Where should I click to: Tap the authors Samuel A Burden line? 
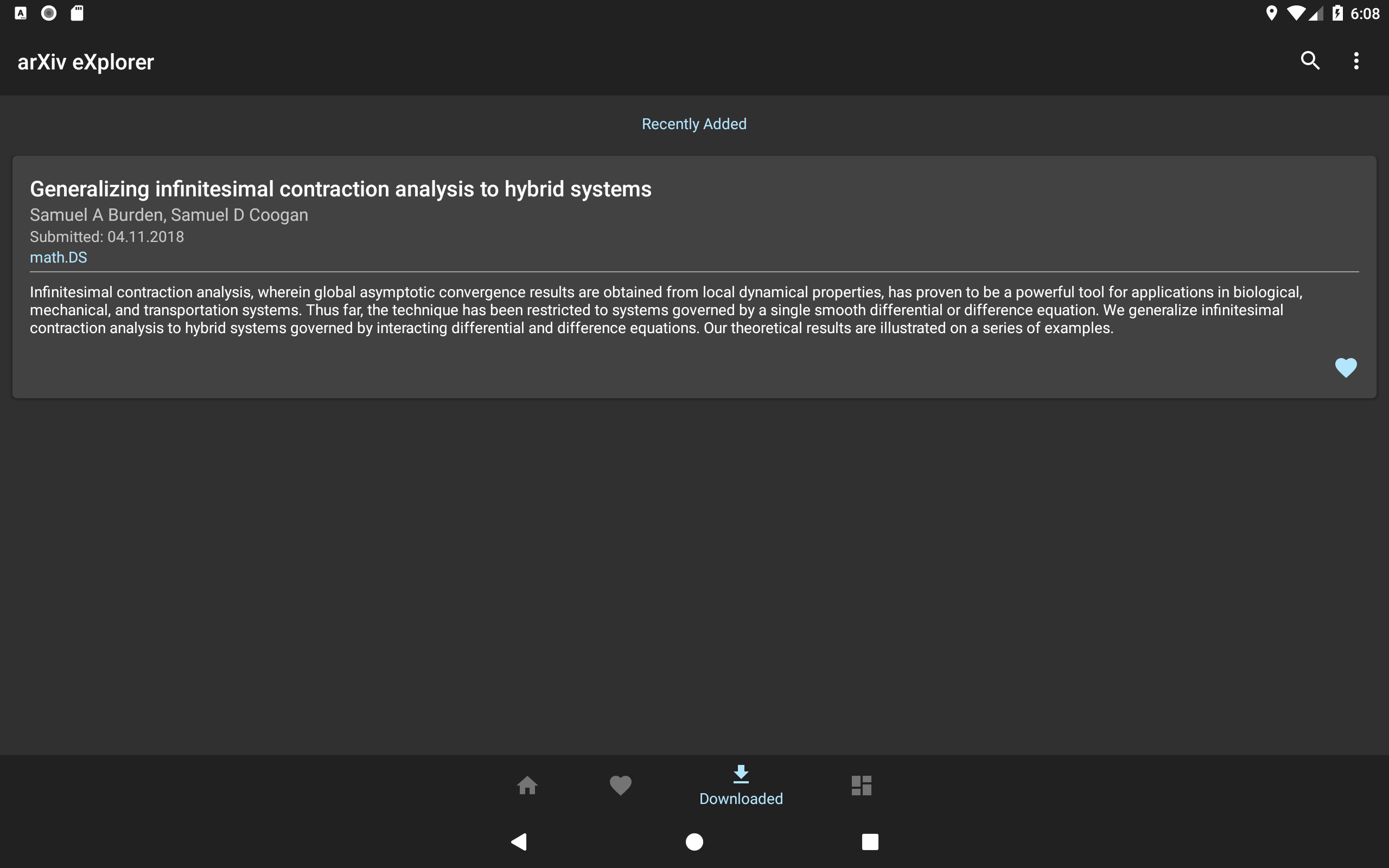[x=169, y=215]
